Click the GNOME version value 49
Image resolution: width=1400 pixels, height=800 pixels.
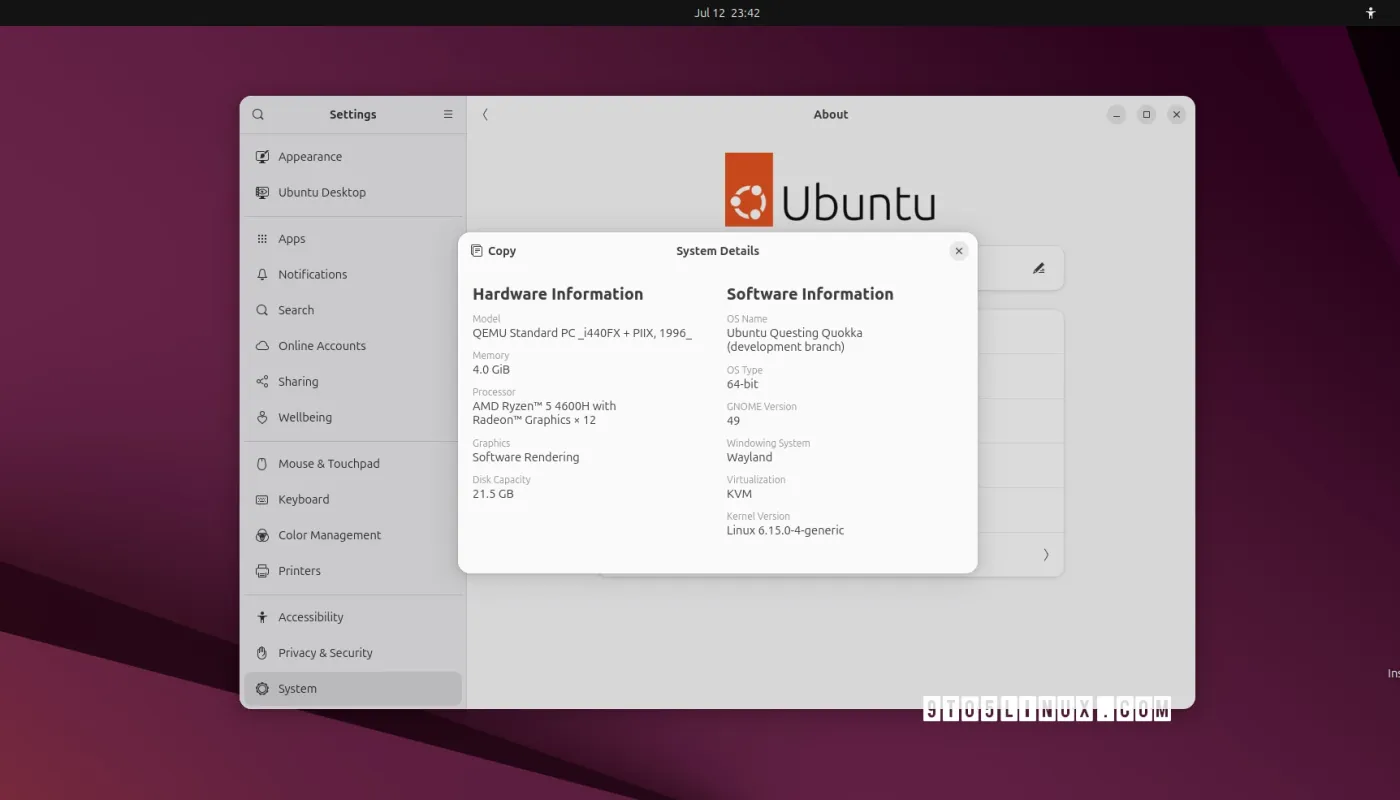(x=734, y=421)
